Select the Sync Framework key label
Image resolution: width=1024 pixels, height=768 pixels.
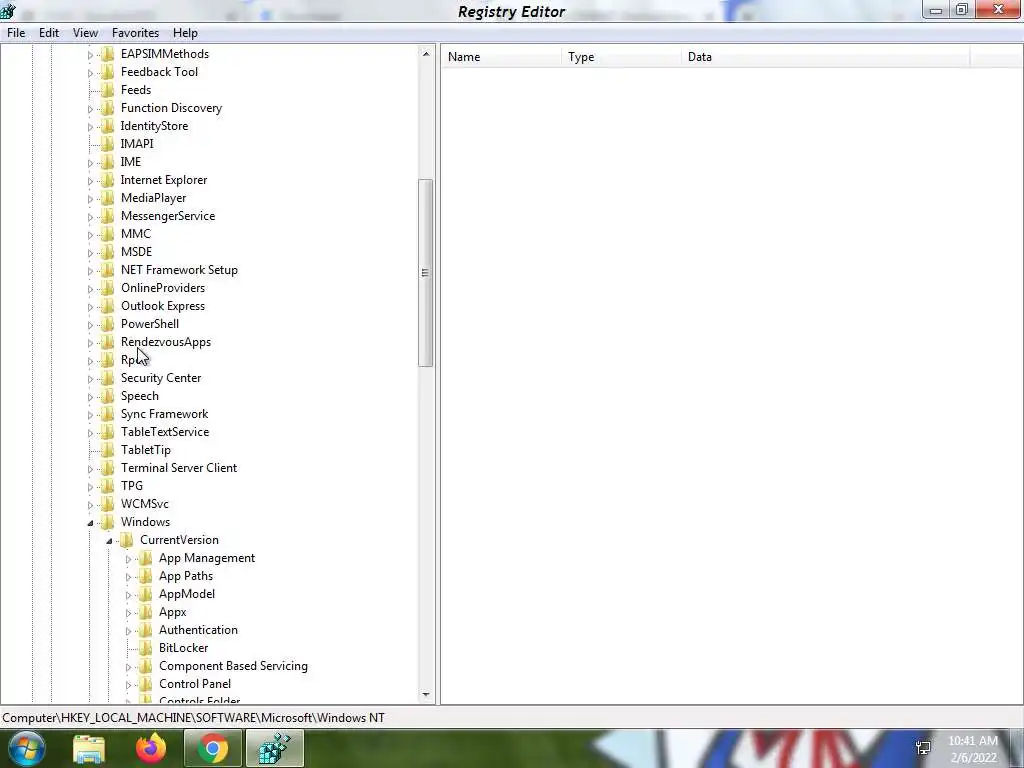(x=165, y=414)
